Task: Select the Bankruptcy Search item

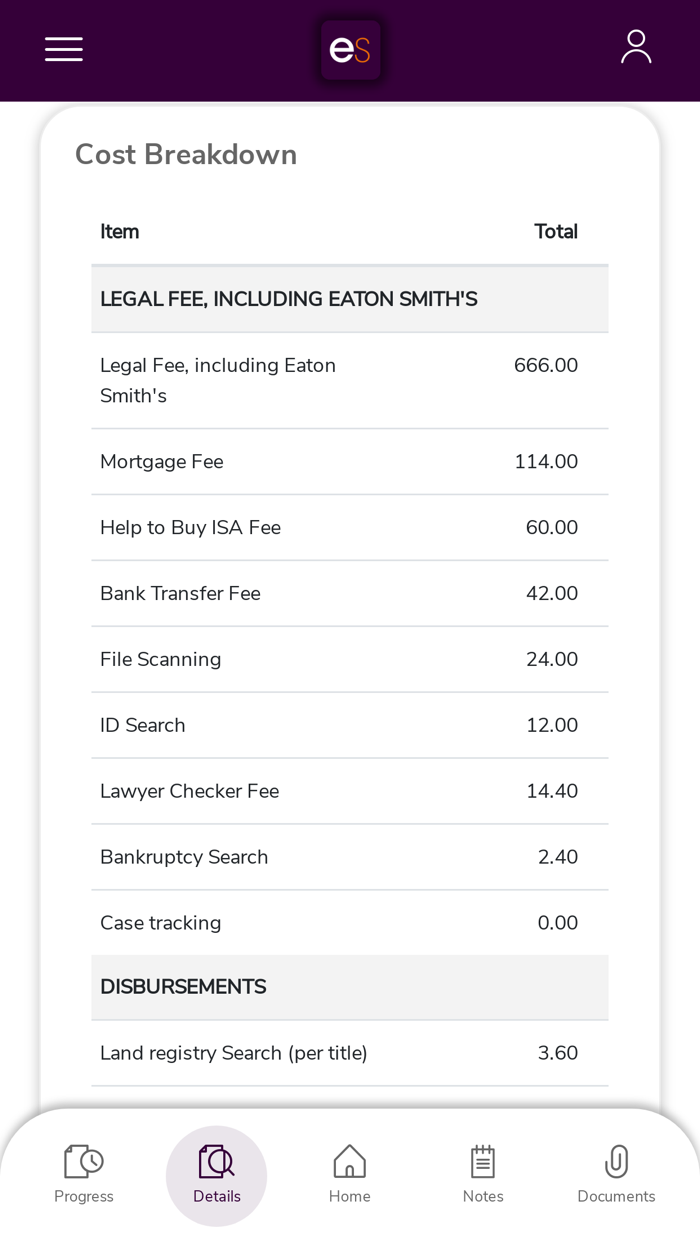Action: coord(184,858)
